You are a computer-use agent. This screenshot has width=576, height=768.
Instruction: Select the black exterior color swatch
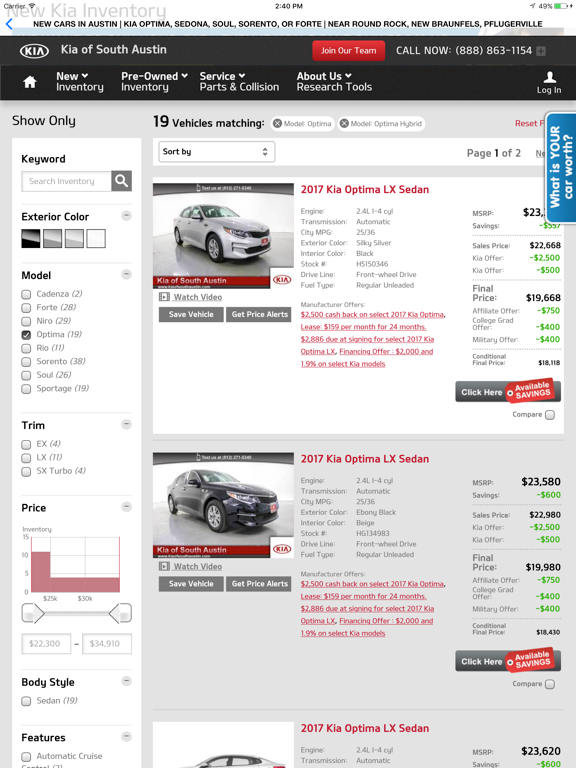(x=31, y=239)
